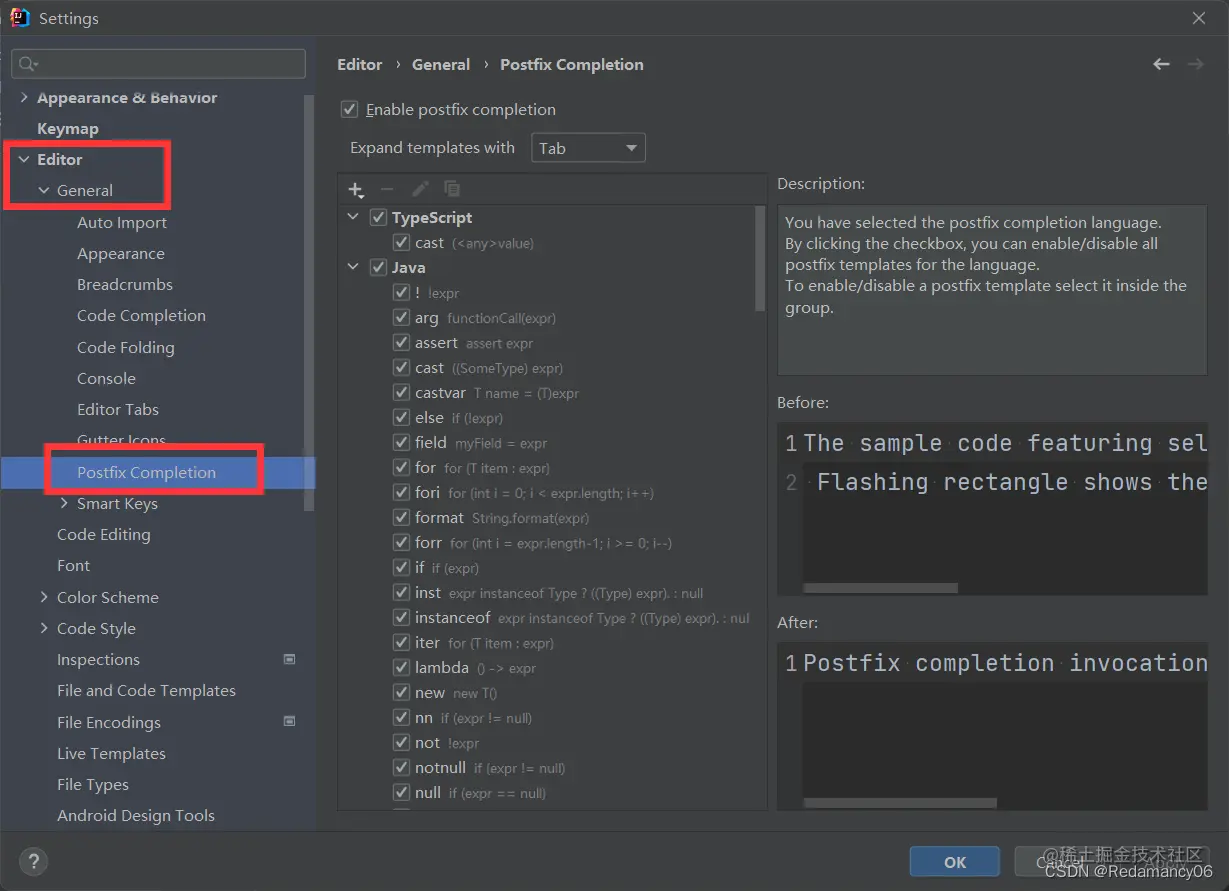Open the Keymap settings page

(x=68, y=128)
